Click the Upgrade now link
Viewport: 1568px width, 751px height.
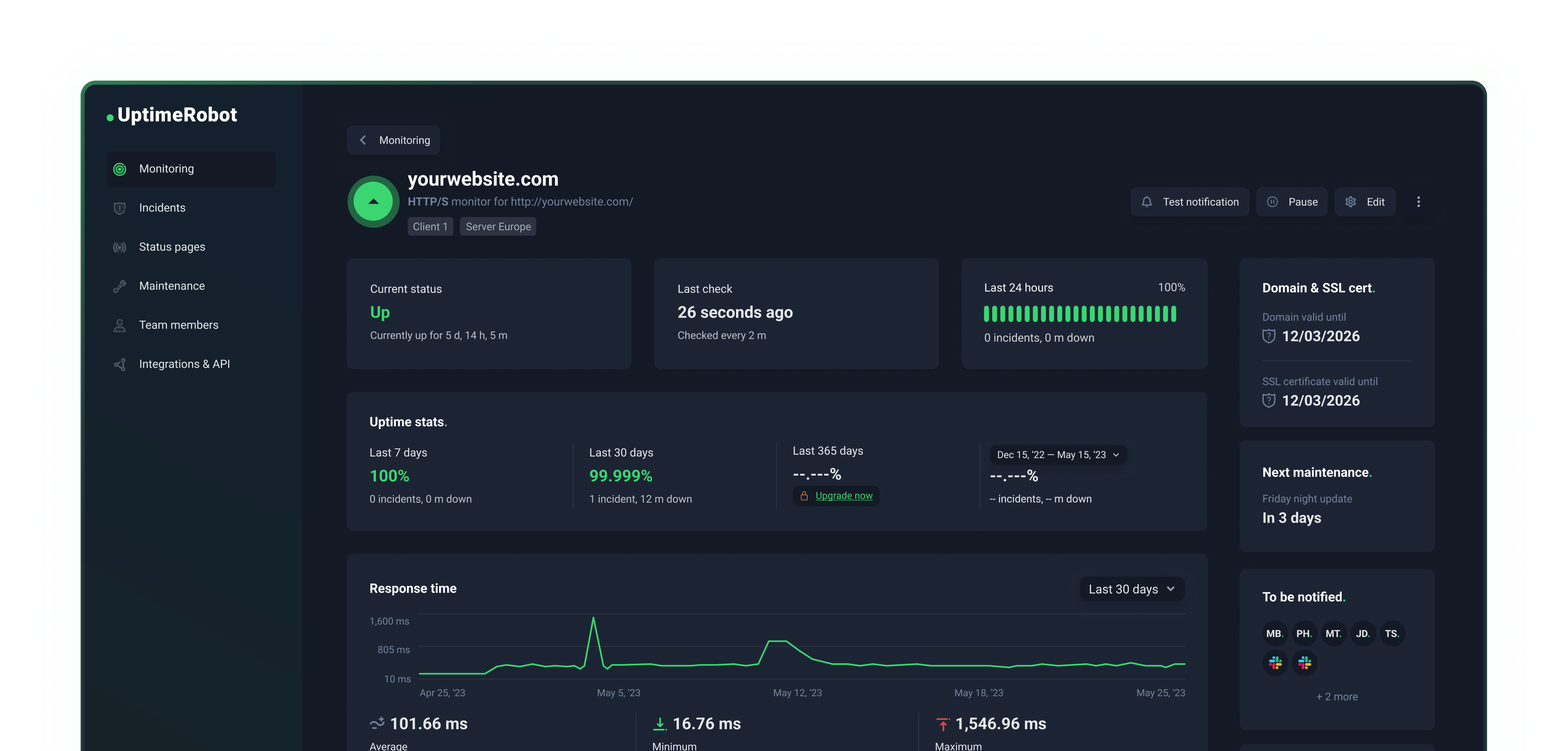843,495
